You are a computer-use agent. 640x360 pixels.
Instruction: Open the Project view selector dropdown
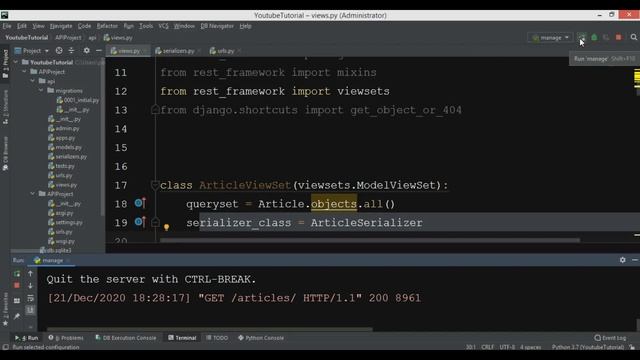click(32, 51)
